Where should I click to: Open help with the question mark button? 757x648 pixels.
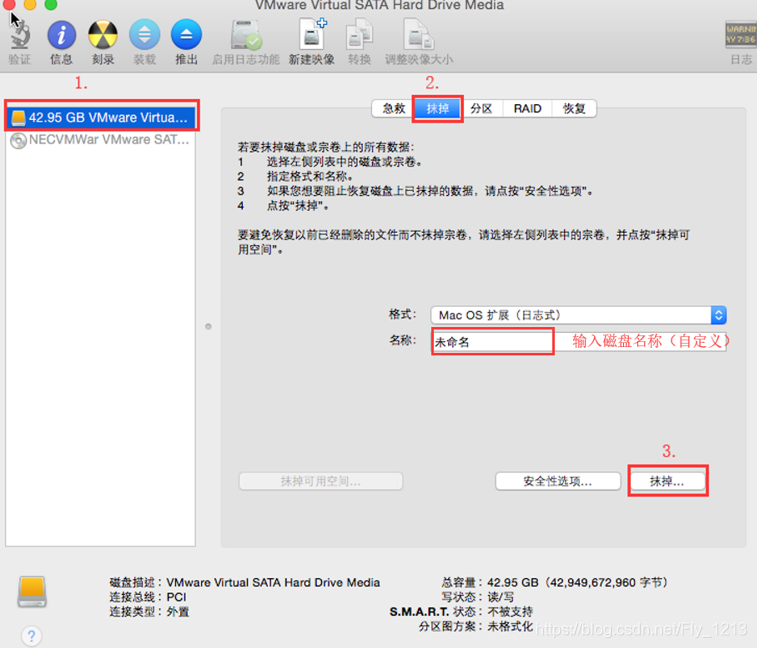click(31, 635)
